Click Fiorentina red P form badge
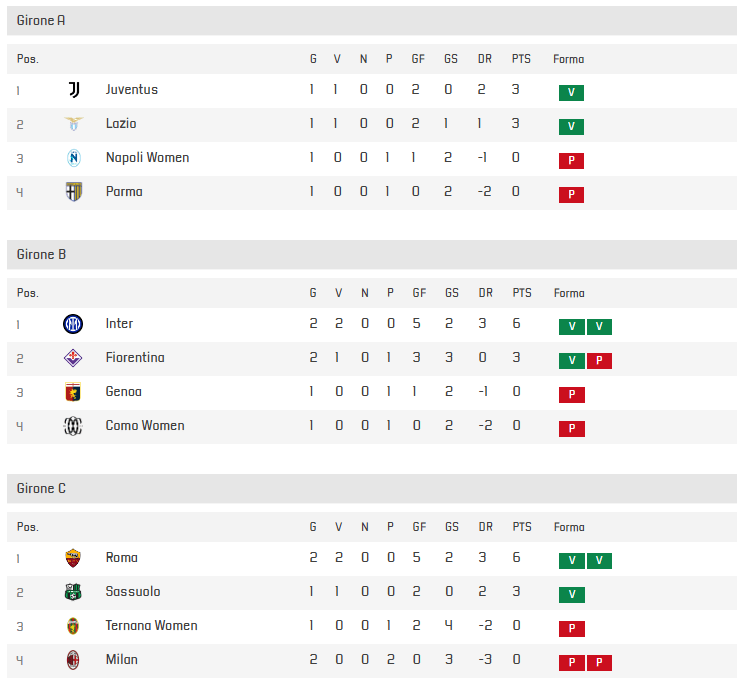749x691 pixels. click(599, 361)
